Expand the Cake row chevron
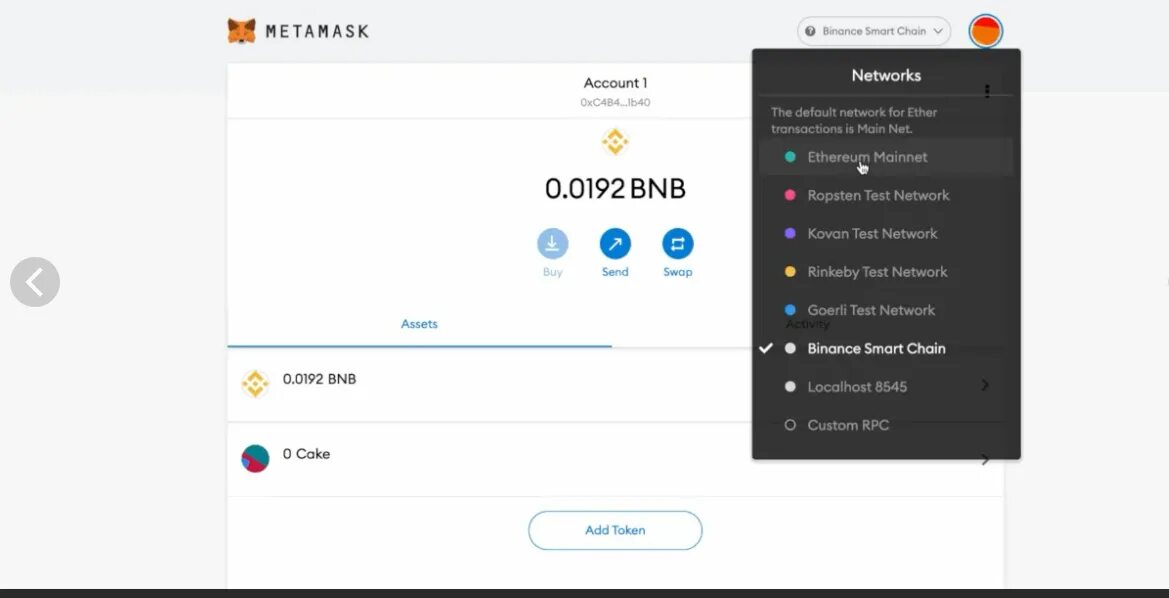Screen dimensions: 1169x598 coord(986,459)
